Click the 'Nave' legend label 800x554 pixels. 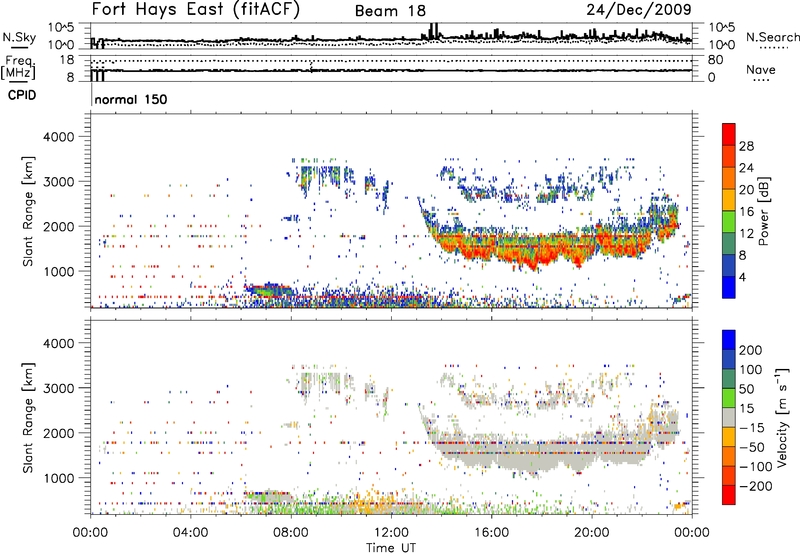761,69
